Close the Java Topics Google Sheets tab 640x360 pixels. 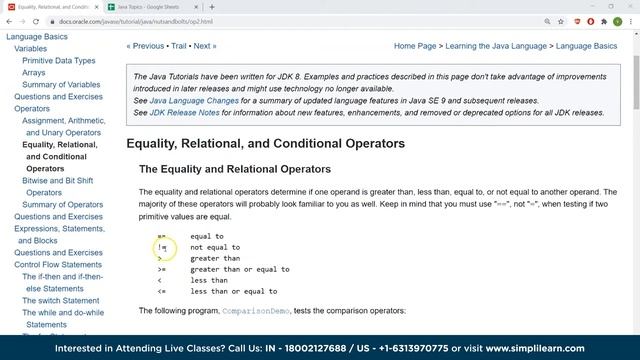(x=196, y=7)
